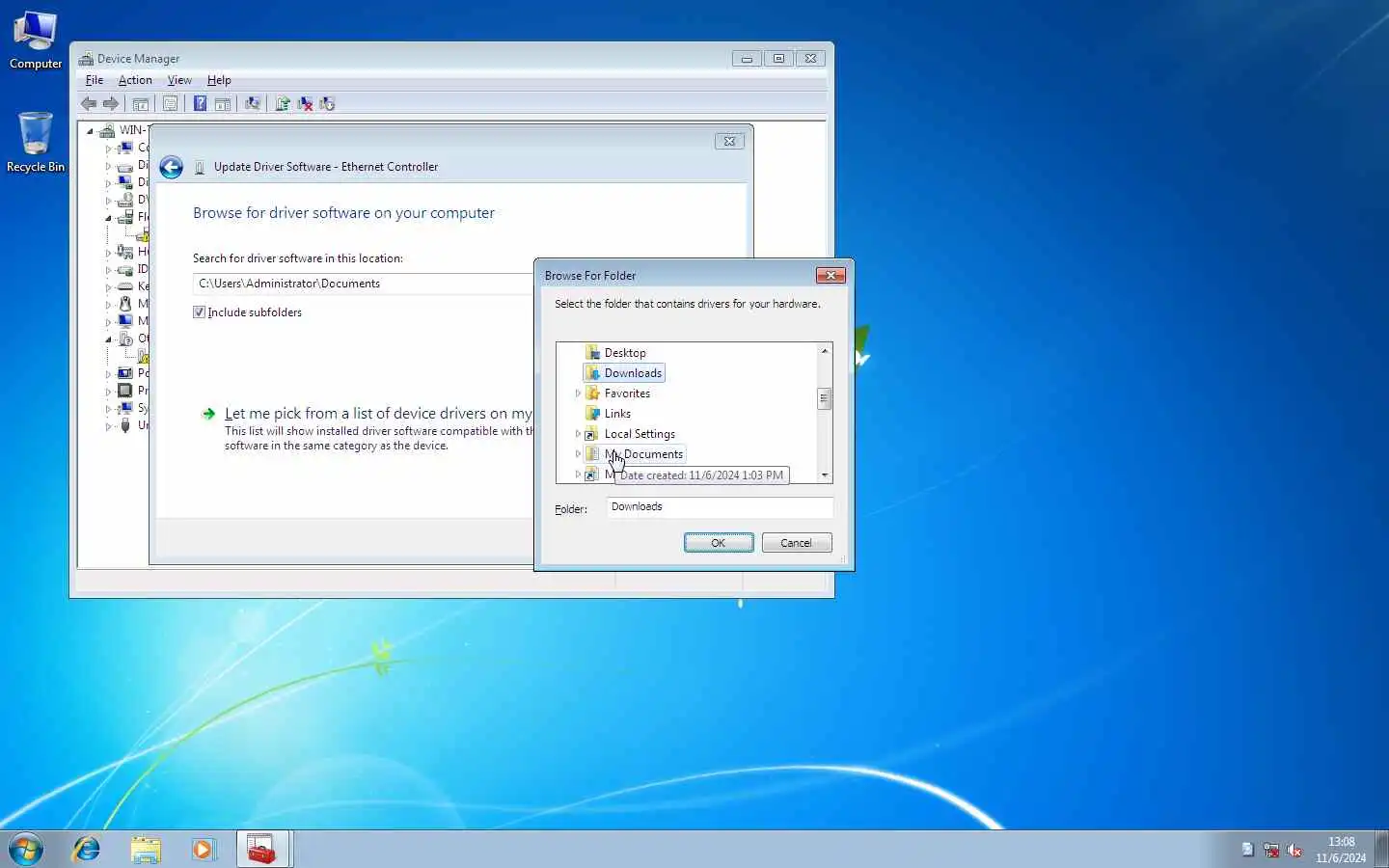Launch Internet Explorer from the taskbar
Image resolution: width=1389 pixels, height=868 pixels.
87,850
